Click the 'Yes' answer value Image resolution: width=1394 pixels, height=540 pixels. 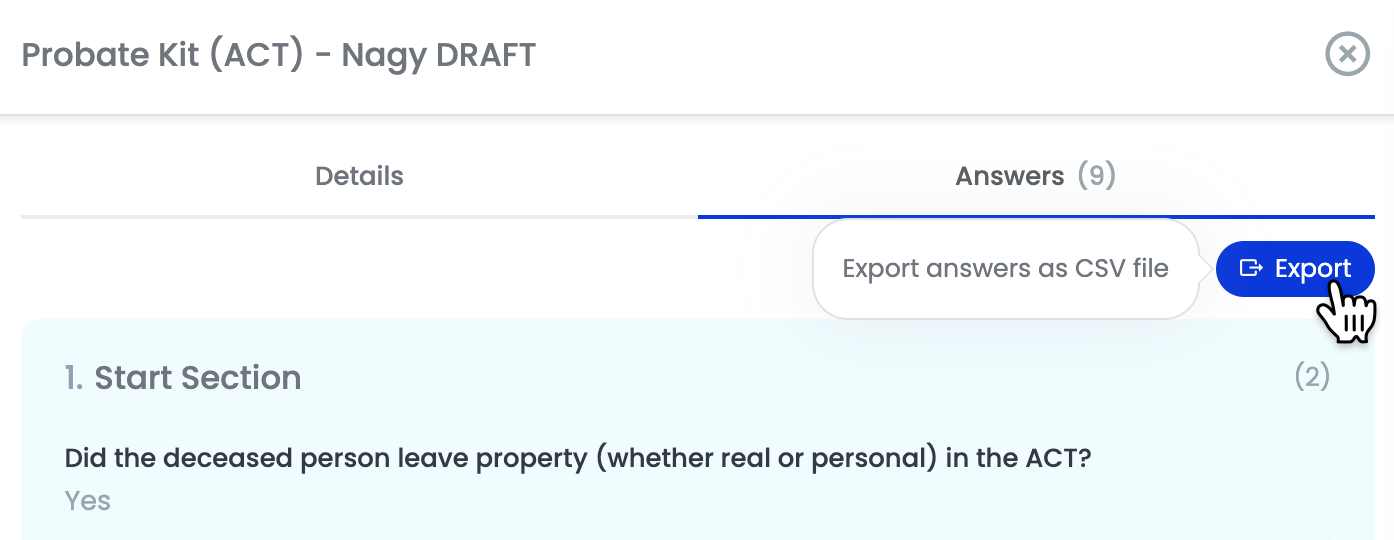point(88,500)
